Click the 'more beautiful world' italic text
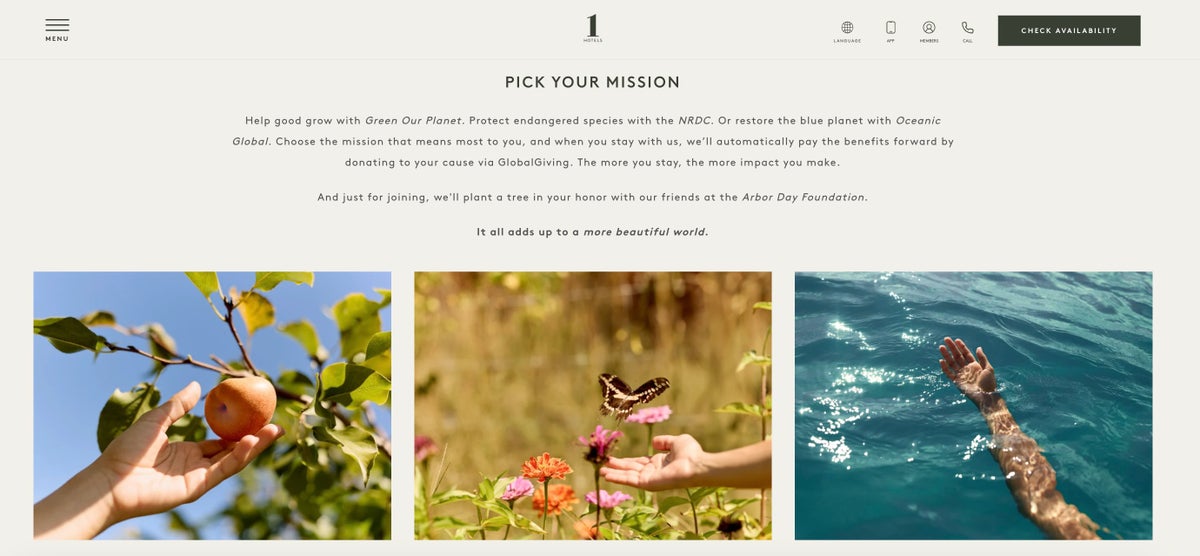 [645, 232]
